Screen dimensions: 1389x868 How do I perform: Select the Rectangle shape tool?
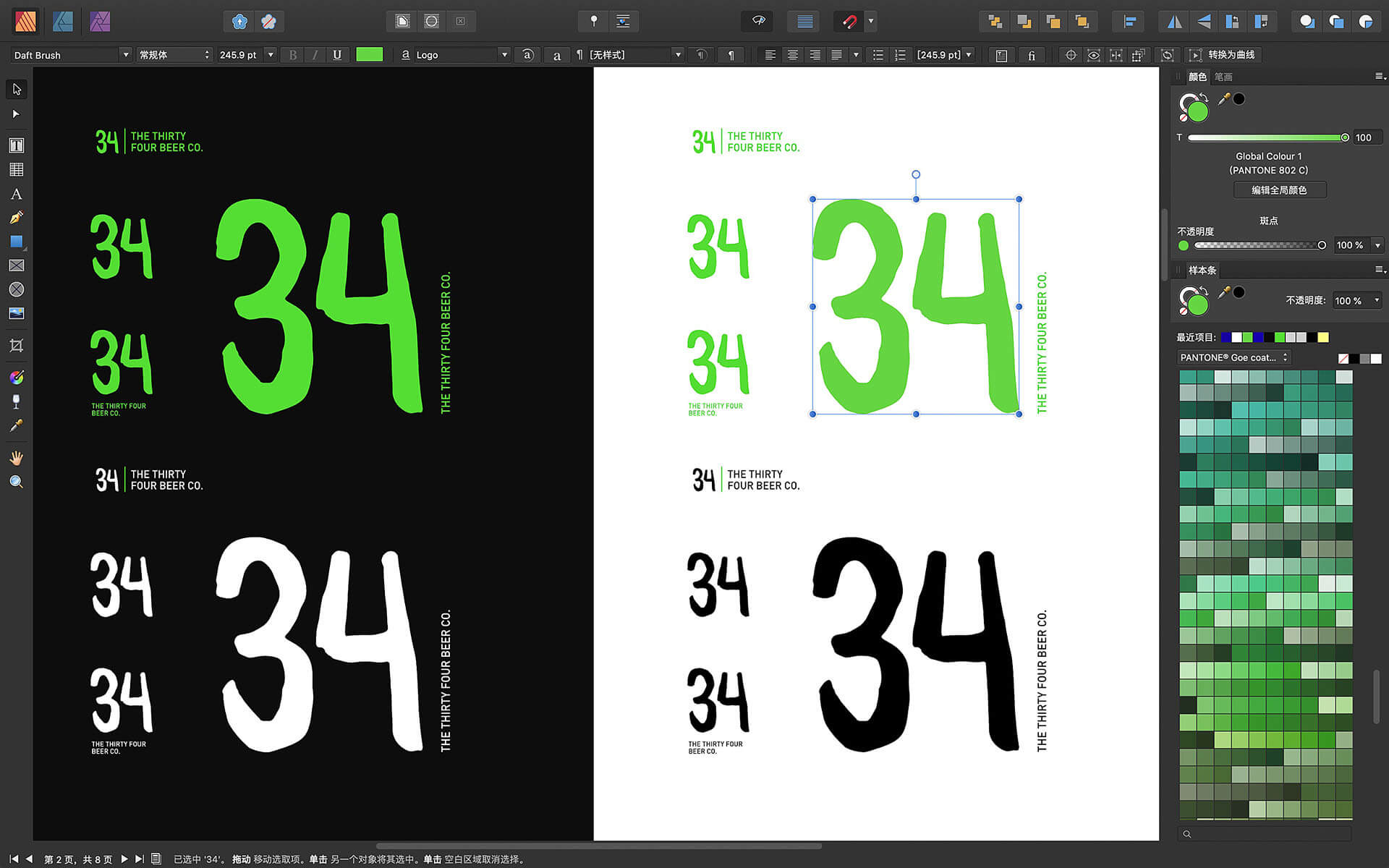(x=17, y=242)
